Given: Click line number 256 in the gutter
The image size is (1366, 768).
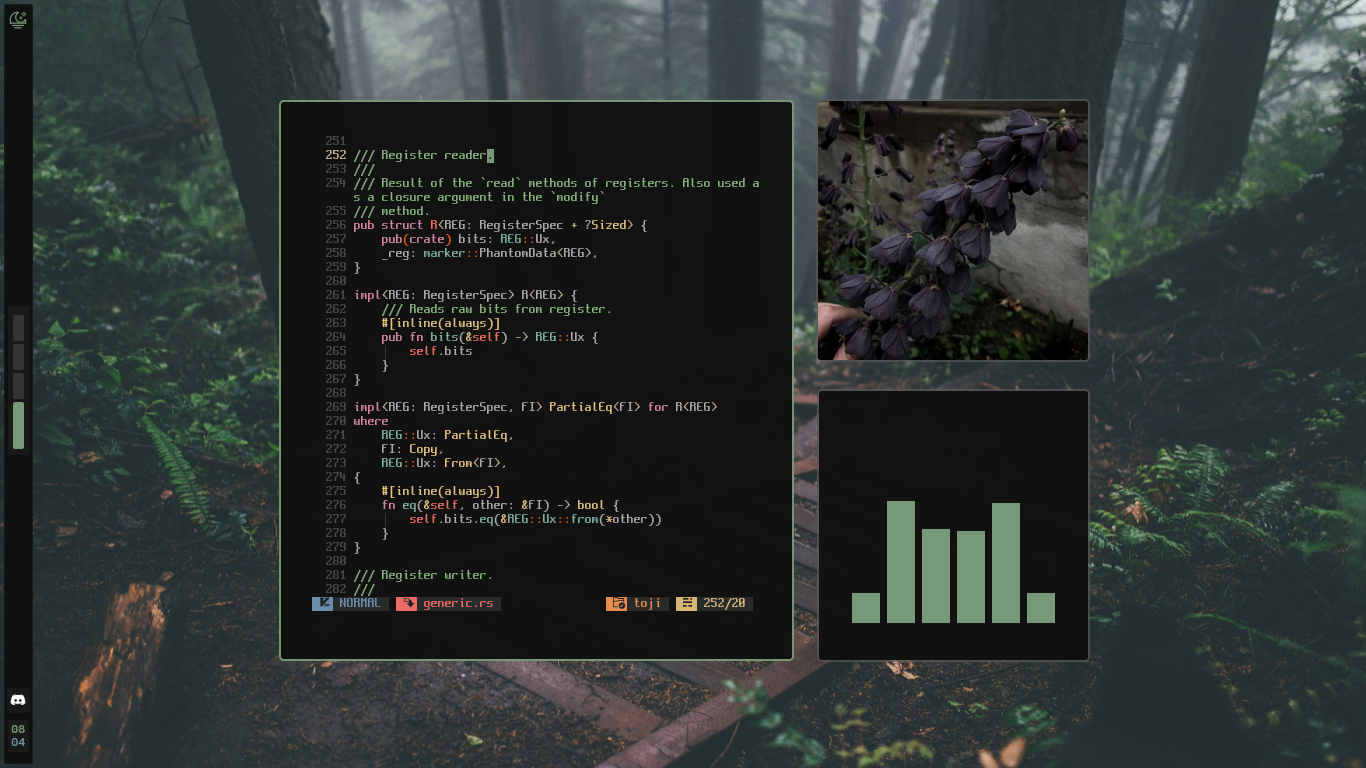Looking at the screenshot, I should (335, 225).
